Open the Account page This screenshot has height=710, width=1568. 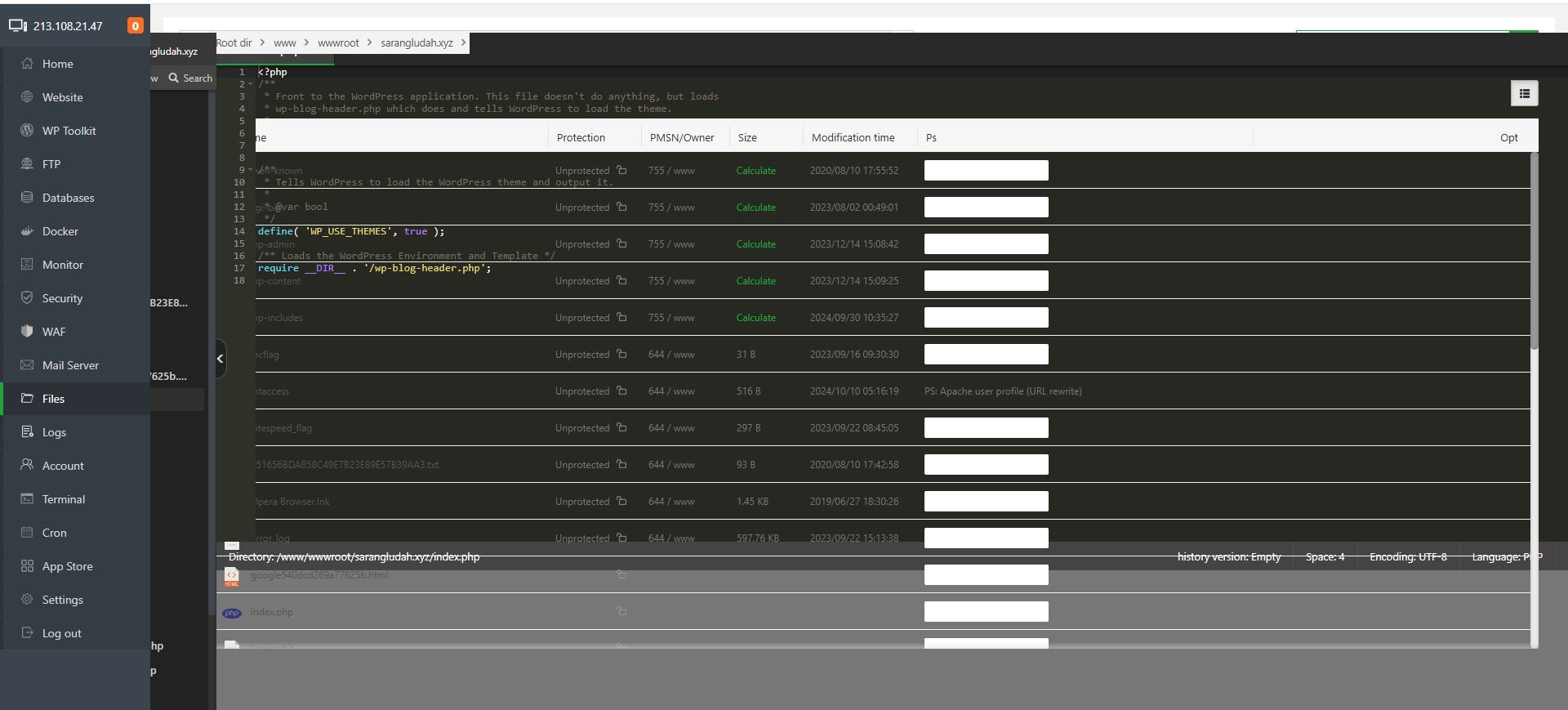[63, 466]
